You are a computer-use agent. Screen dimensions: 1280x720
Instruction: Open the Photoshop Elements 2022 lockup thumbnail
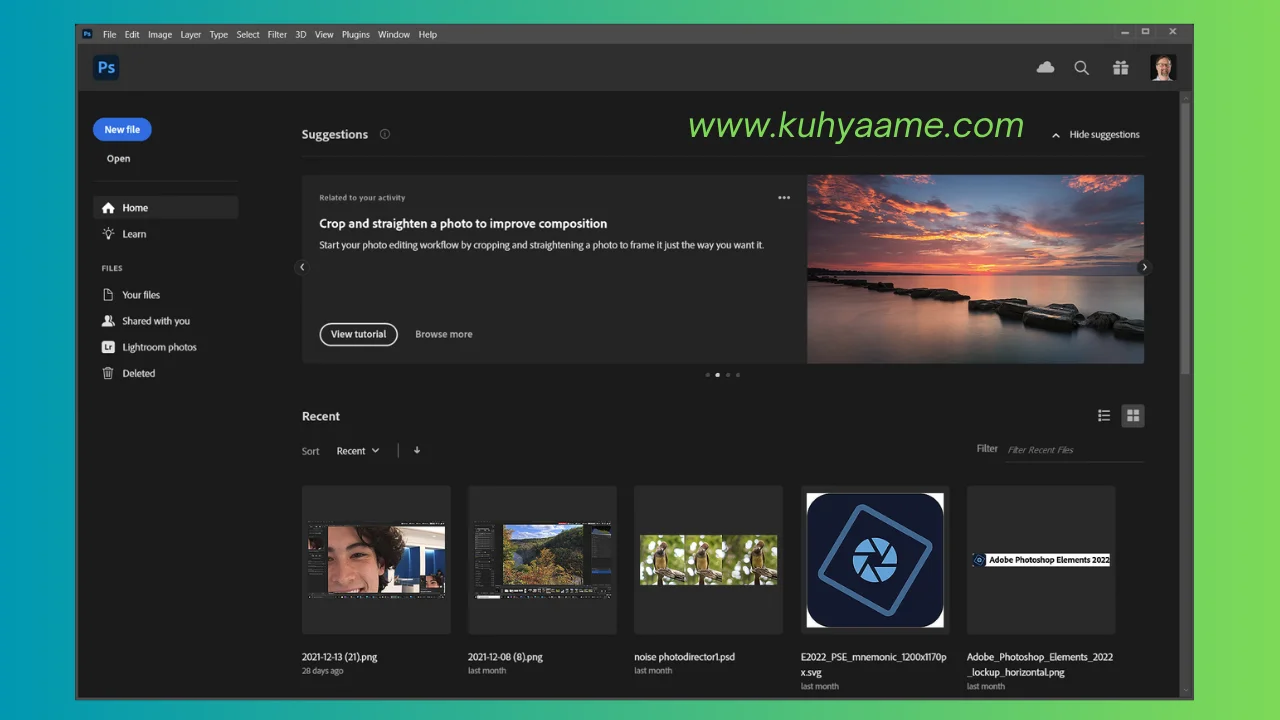pos(1041,560)
